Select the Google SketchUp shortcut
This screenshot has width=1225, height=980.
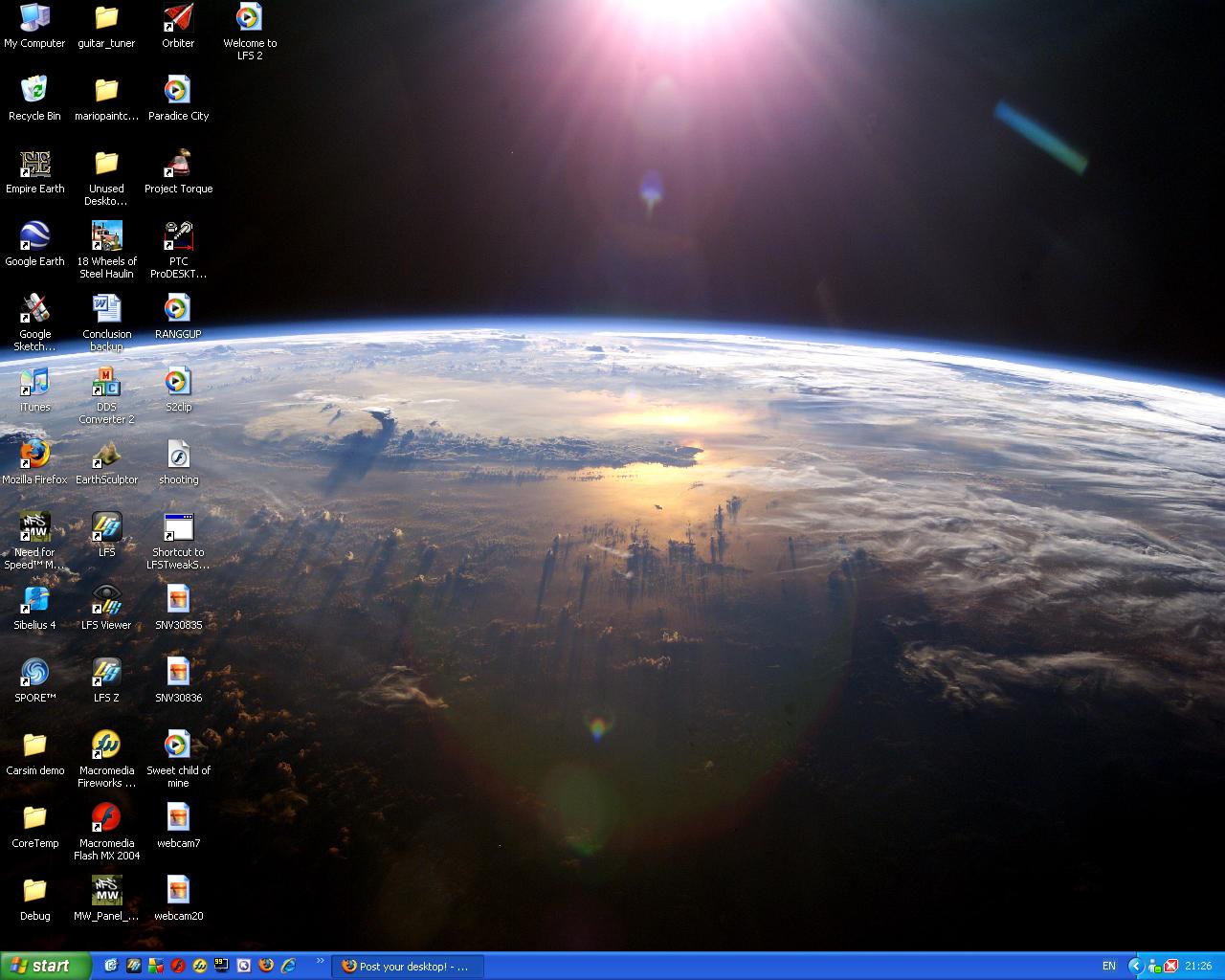34,323
